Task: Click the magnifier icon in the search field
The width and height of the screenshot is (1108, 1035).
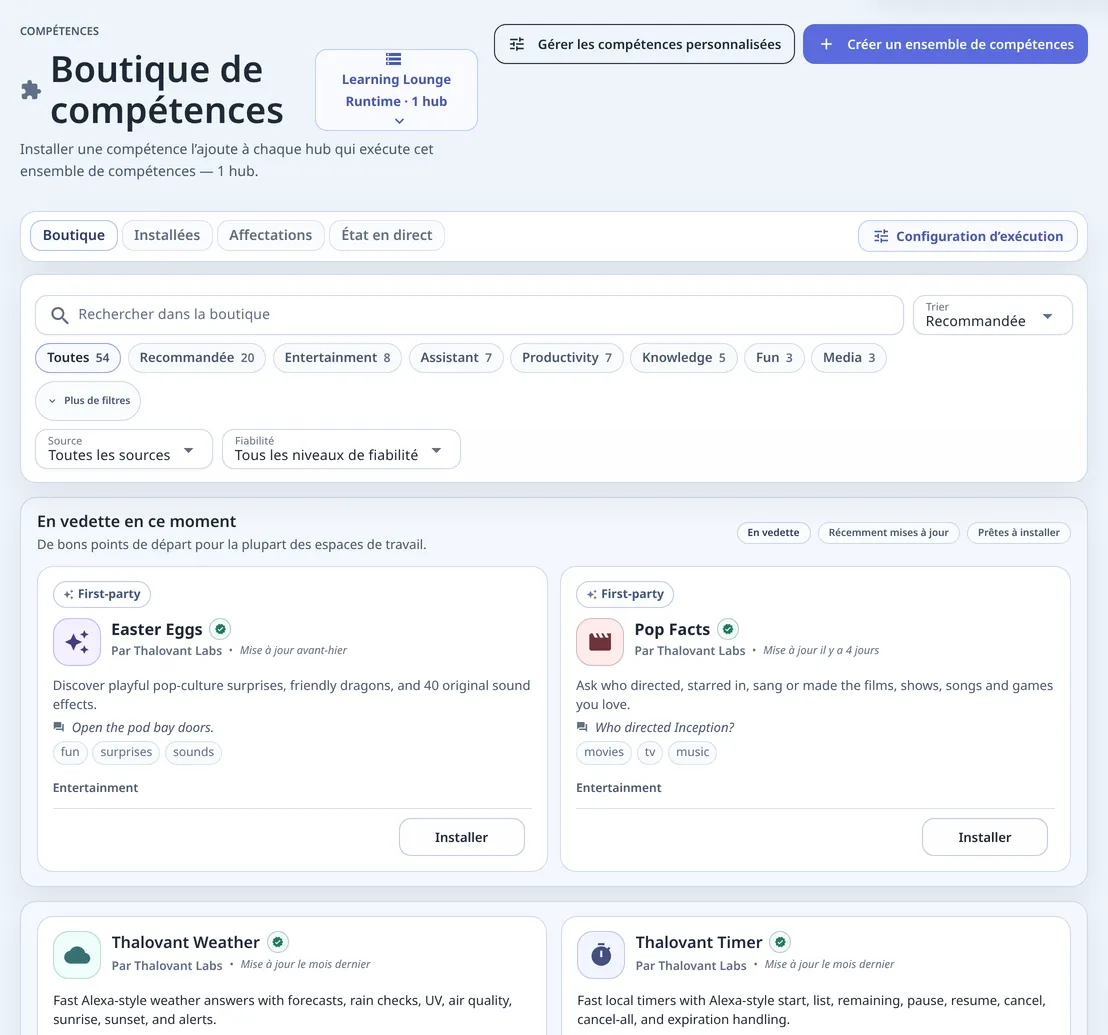Action: click(x=60, y=315)
